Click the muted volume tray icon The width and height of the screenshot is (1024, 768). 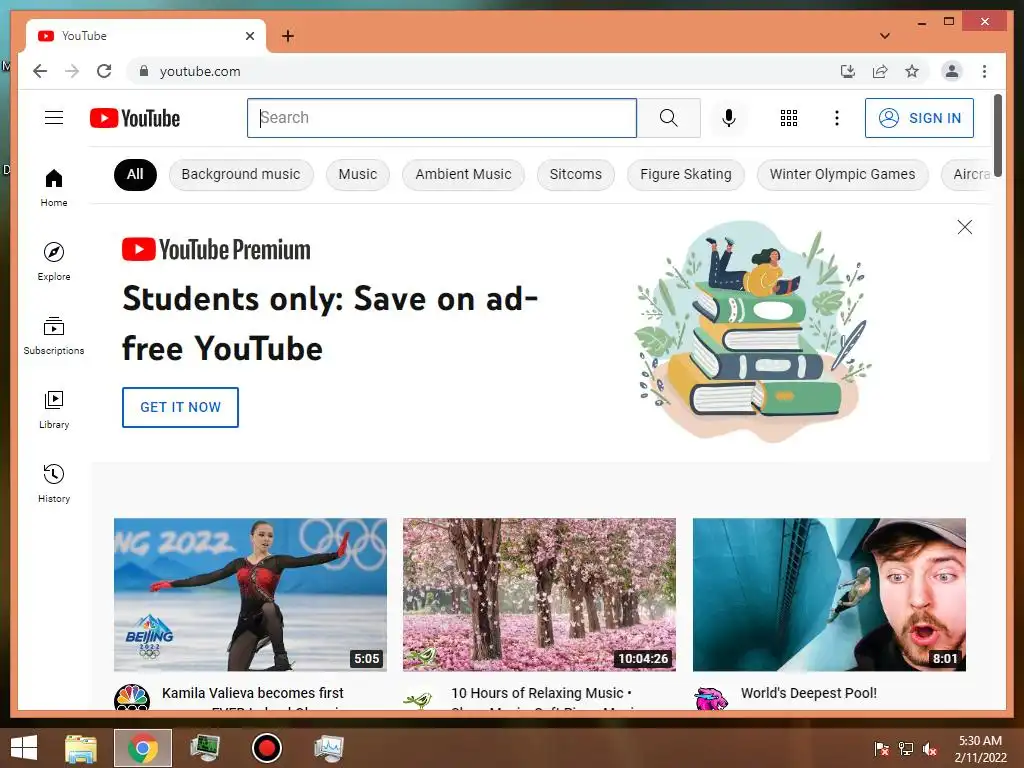(929, 748)
